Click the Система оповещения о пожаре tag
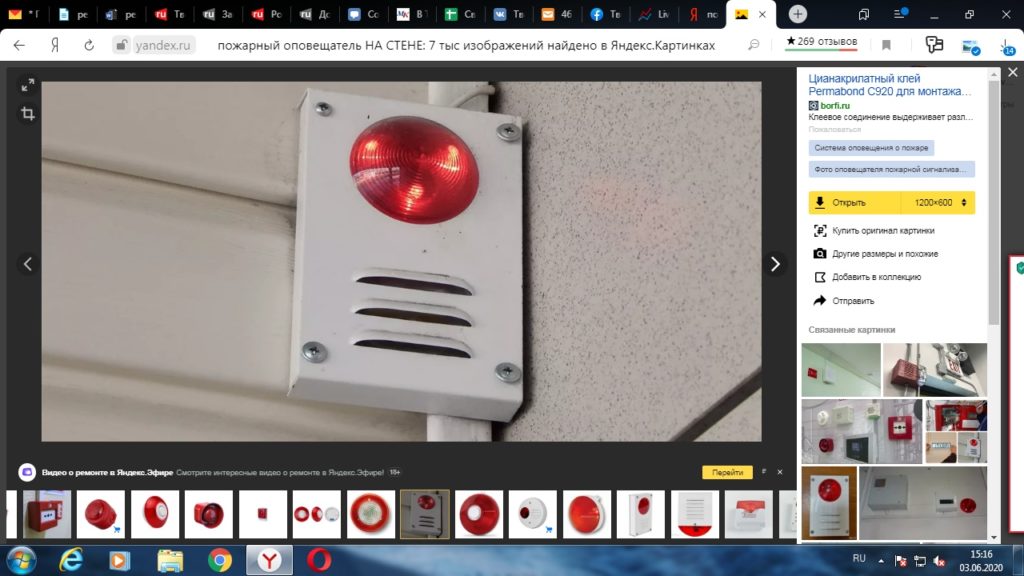Screen dimensions: 1024x576 point(871,148)
